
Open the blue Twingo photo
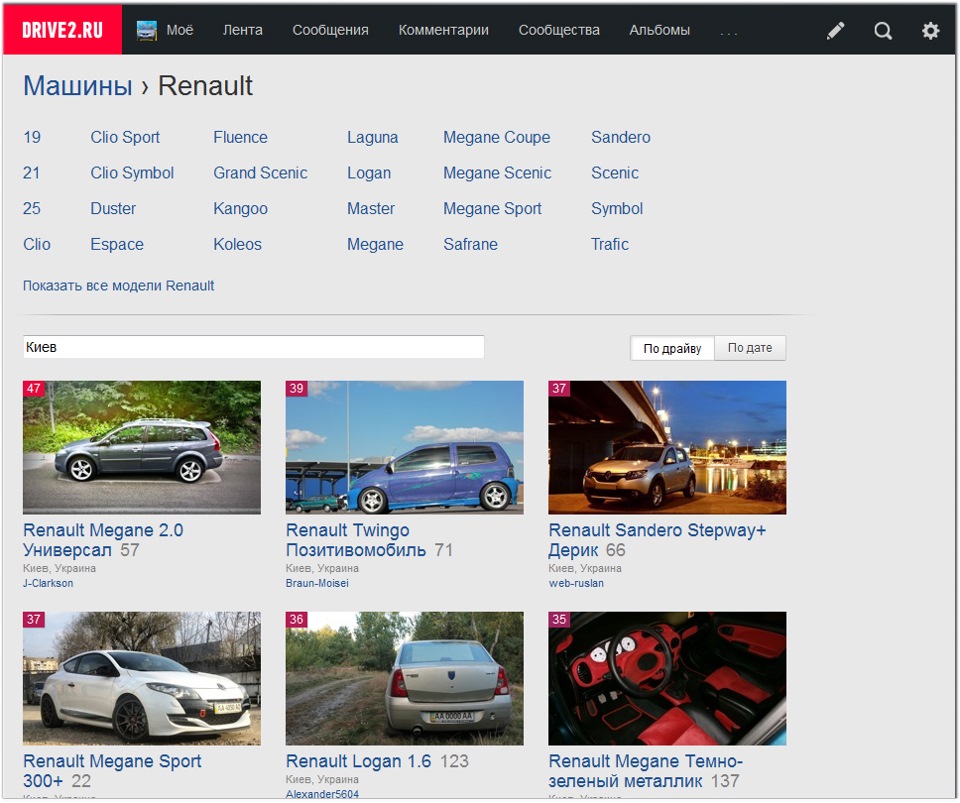pyautogui.click(x=405, y=447)
